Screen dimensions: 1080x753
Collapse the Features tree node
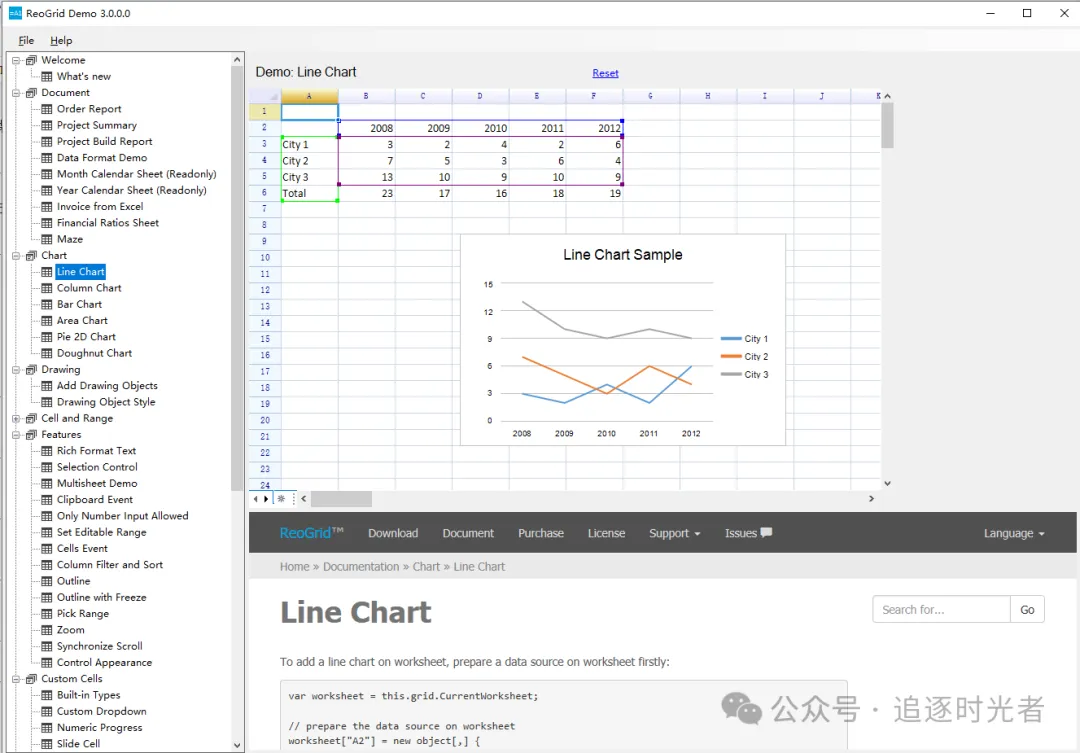point(16,435)
